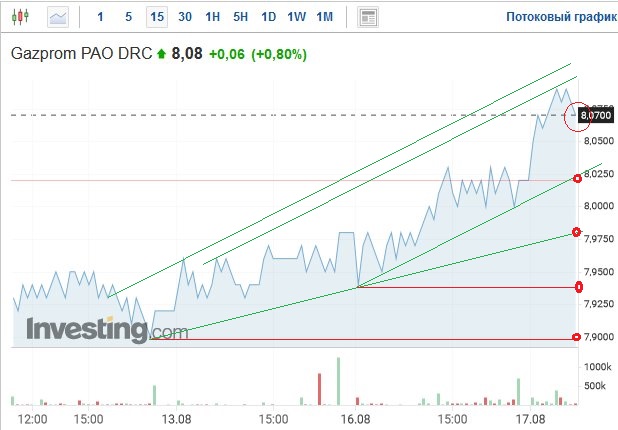Image resolution: width=618 pixels, height=430 pixels.
Task: Click the 17.08 date axis label
Action: point(531,419)
